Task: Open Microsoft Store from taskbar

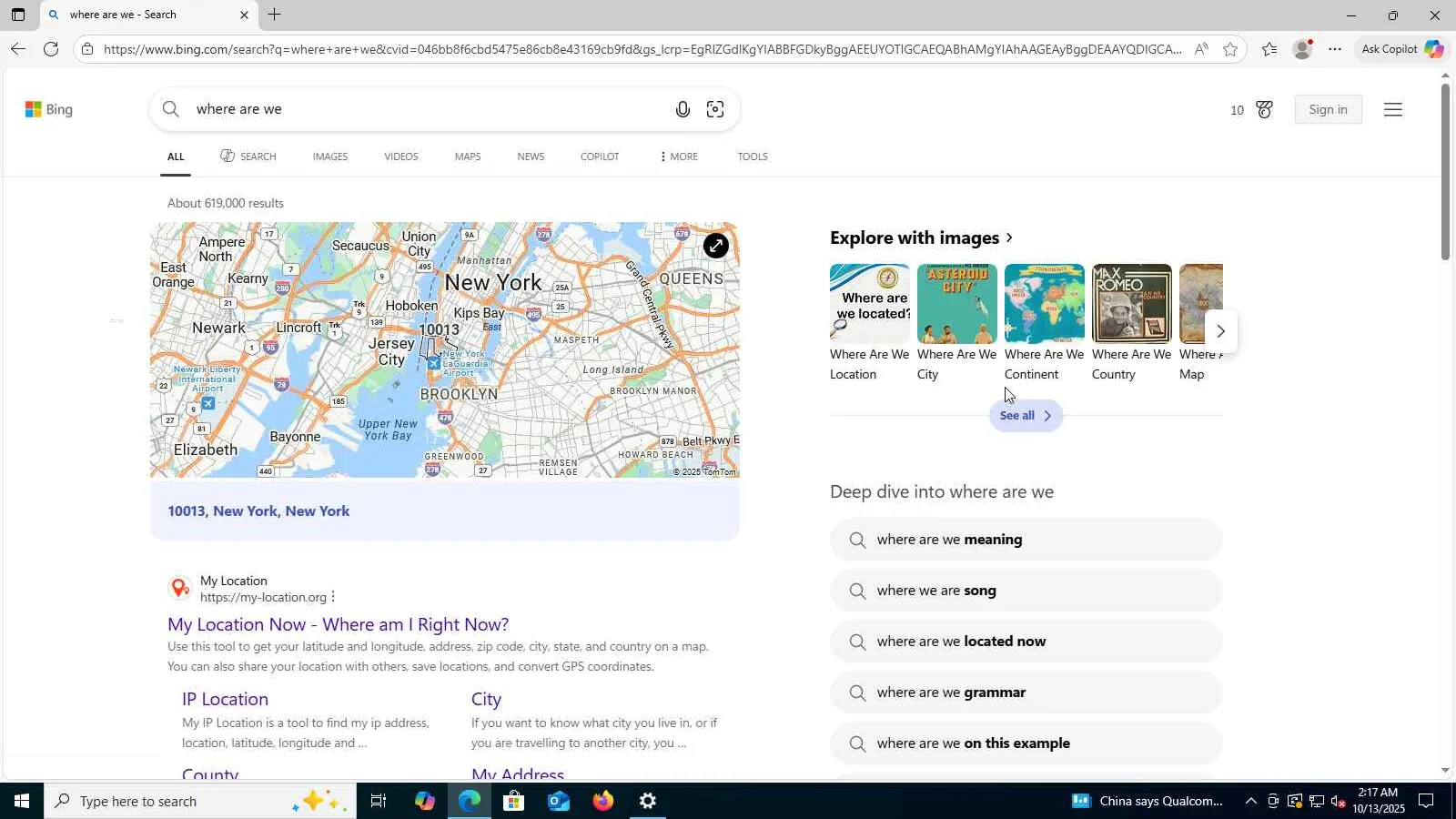Action: (513, 801)
